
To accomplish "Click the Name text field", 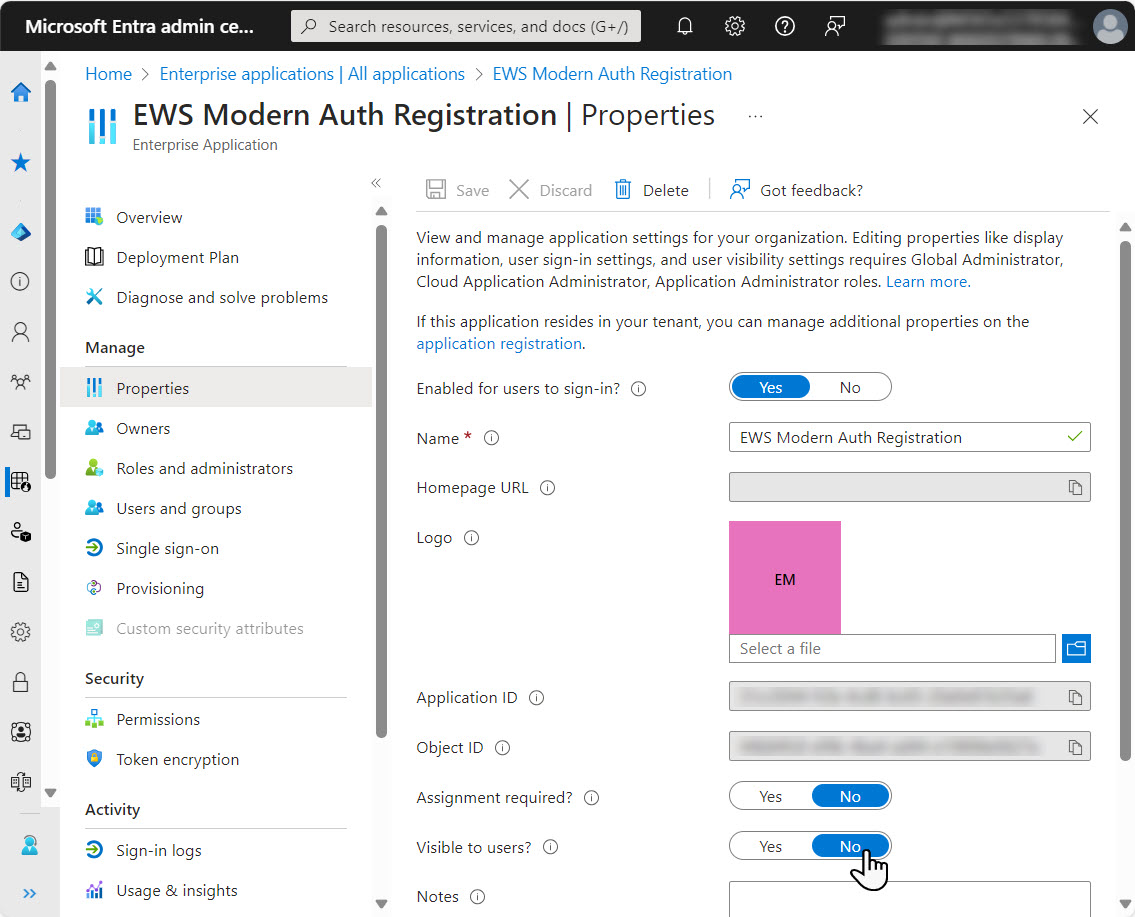I will [909, 437].
